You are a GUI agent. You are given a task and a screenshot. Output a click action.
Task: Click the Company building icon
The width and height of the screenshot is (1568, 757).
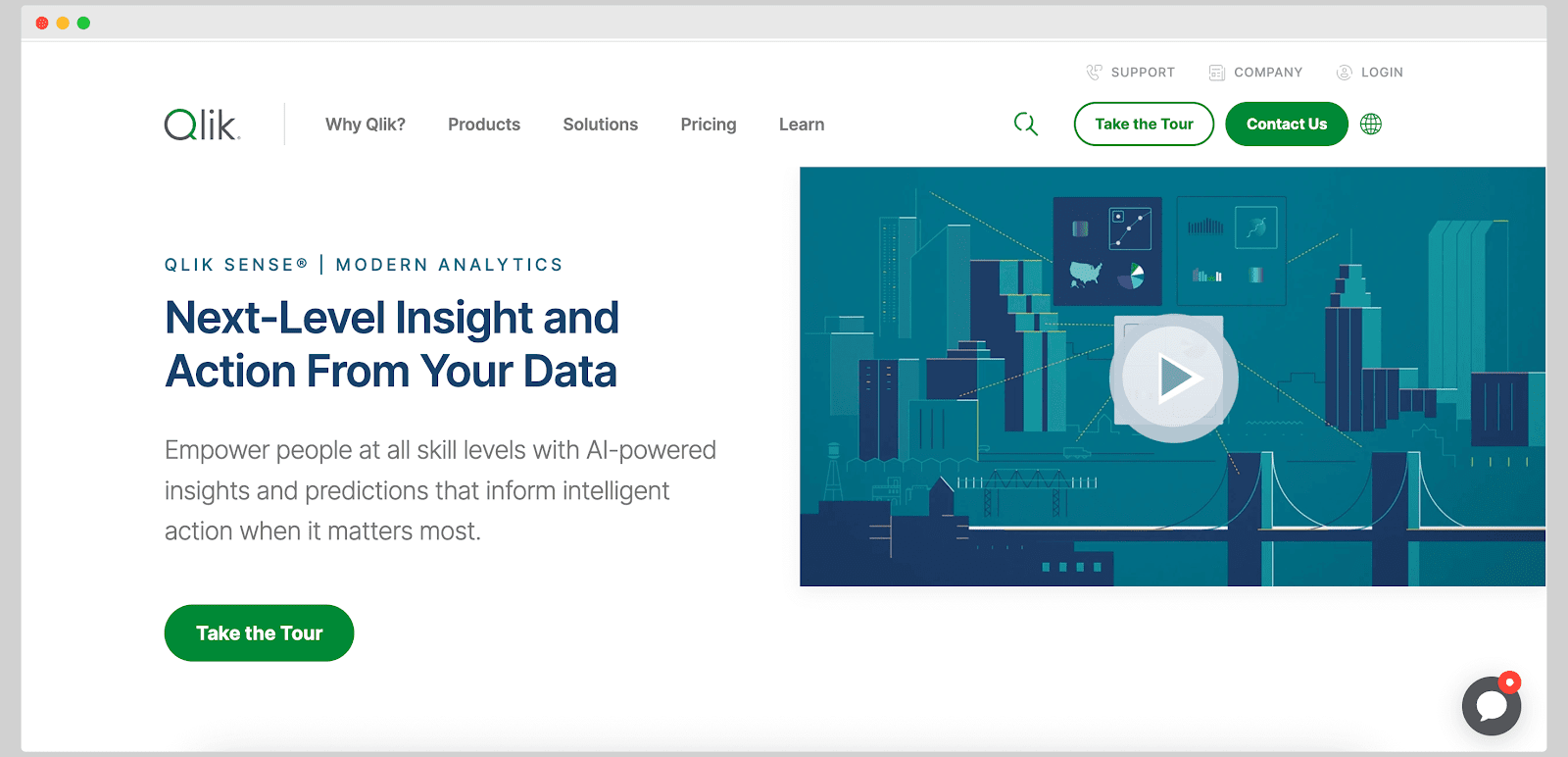1216,73
